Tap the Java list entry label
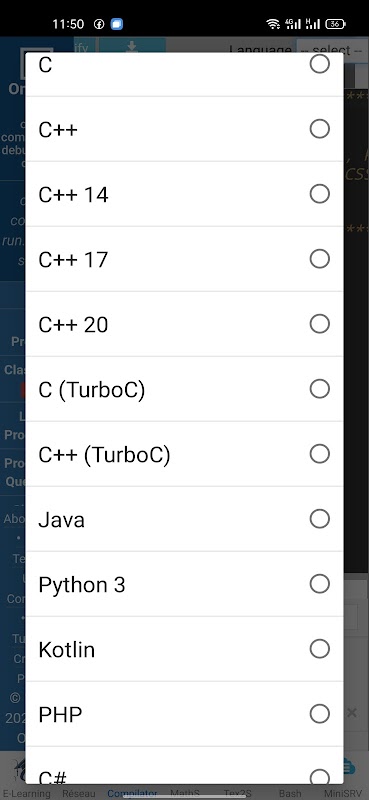The height and width of the screenshot is (800, 369). (x=61, y=520)
